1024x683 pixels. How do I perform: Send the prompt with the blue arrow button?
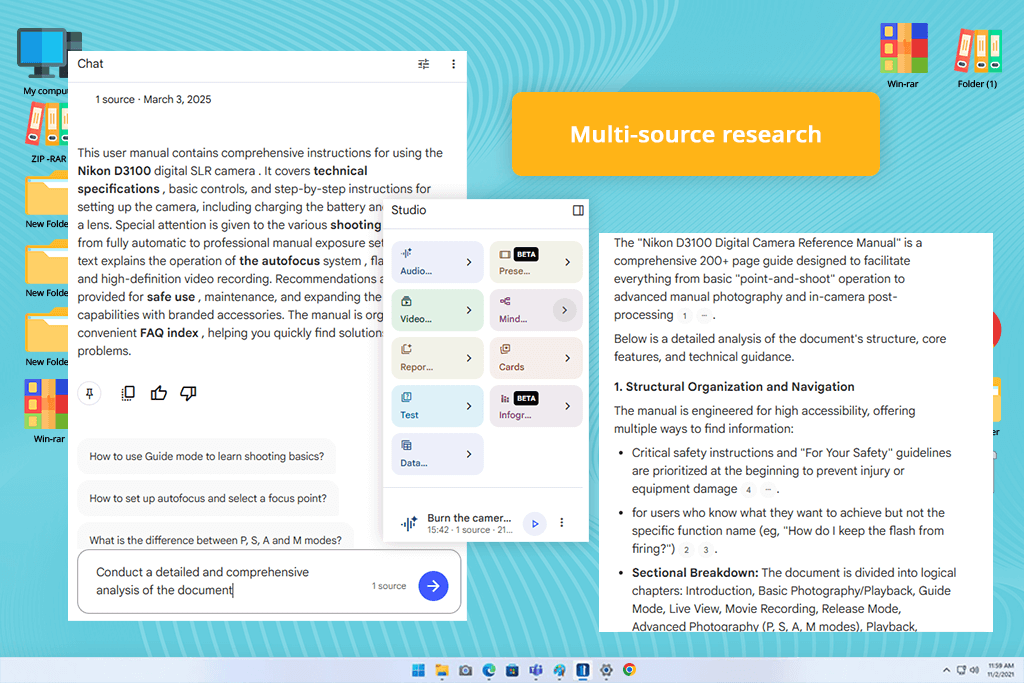click(433, 586)
